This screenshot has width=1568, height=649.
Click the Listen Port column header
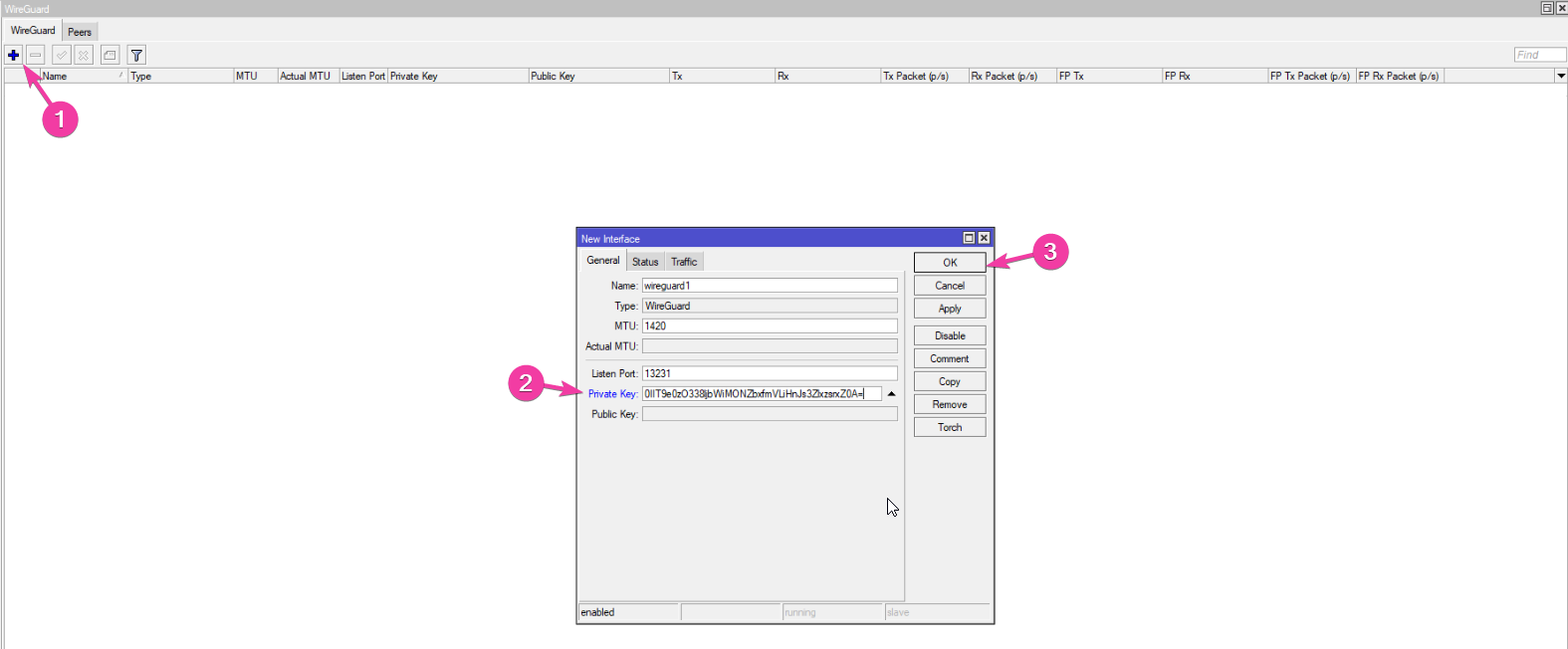coord(363,76)
